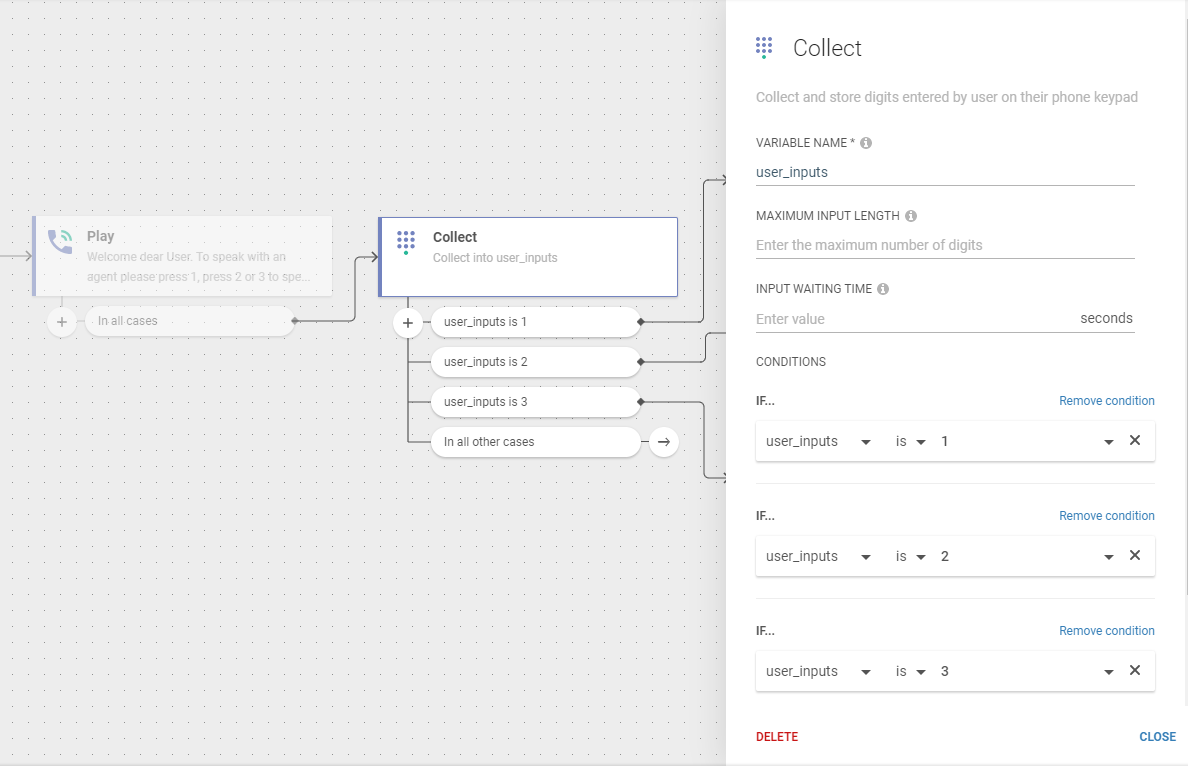Image resolution: width=1188 pixels, height=766 pixels.
Task: Click the Maximum Input Length field
Action: (x=944, y=245)
